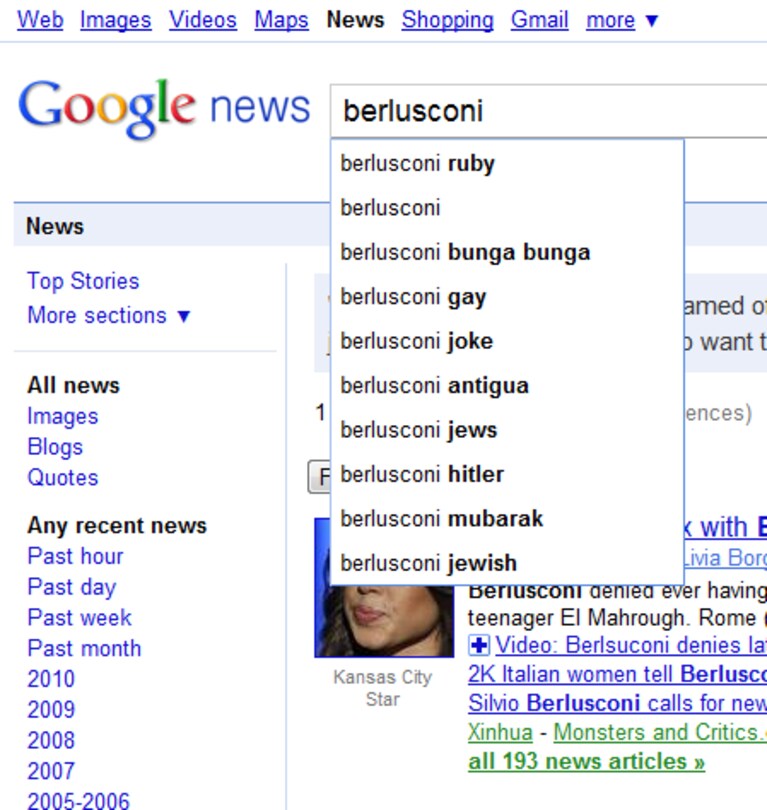The height and width of the screenshot is (810, 767).
Task: Choose suggestion 'berlusconi gay'
Action: pos(507,297)
